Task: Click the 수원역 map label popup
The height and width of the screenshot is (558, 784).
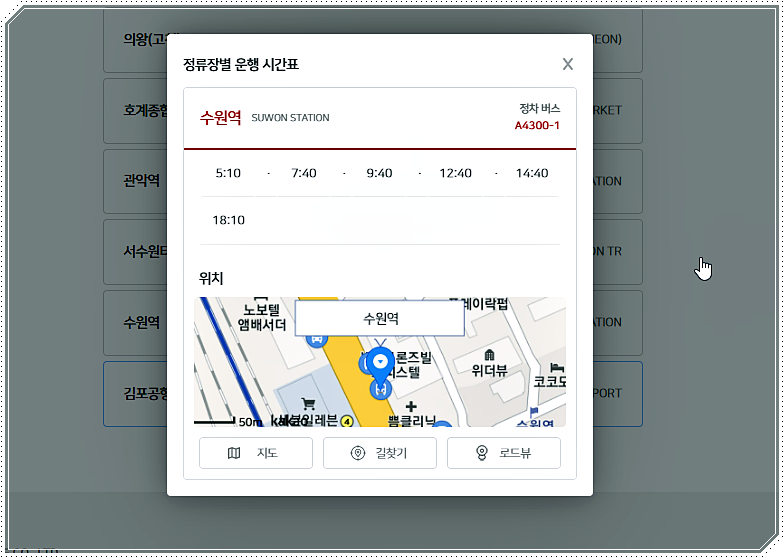Action: 380,318
